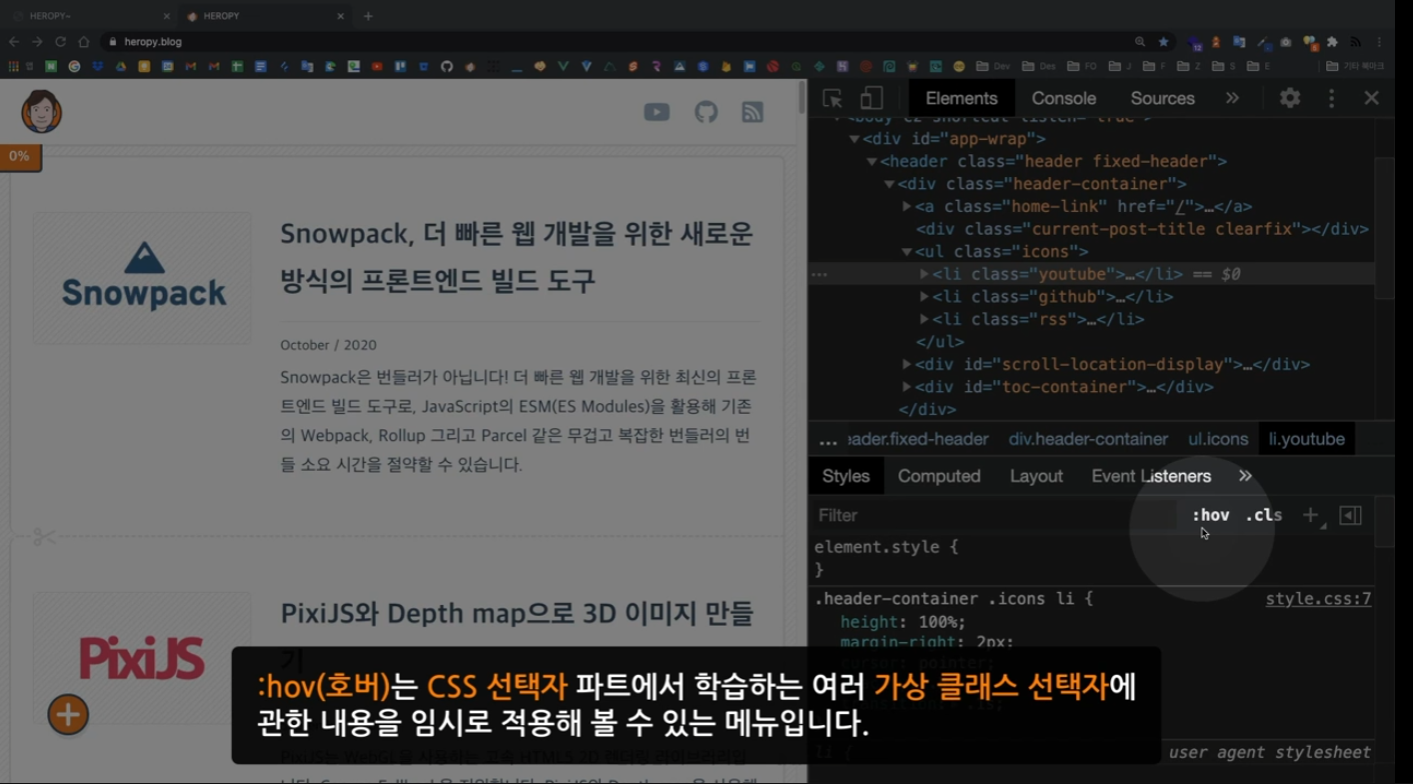Screen dimensions: 1413x784
Task: Switch to the first HEROPY browser tab
Action: (x=90, y=16)
